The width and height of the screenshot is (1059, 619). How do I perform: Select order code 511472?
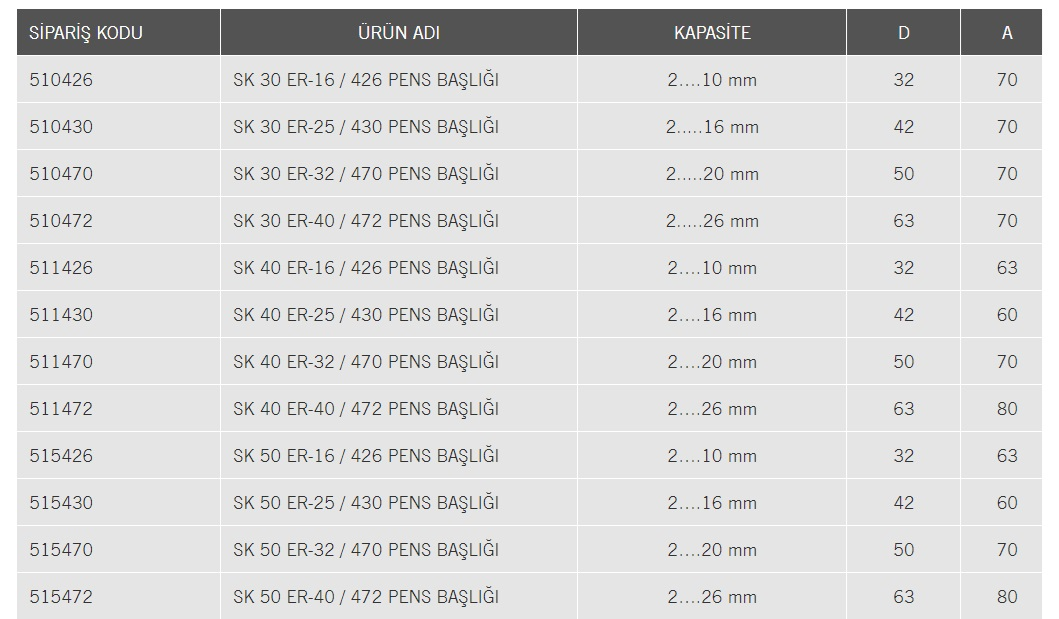click(61, 409)
